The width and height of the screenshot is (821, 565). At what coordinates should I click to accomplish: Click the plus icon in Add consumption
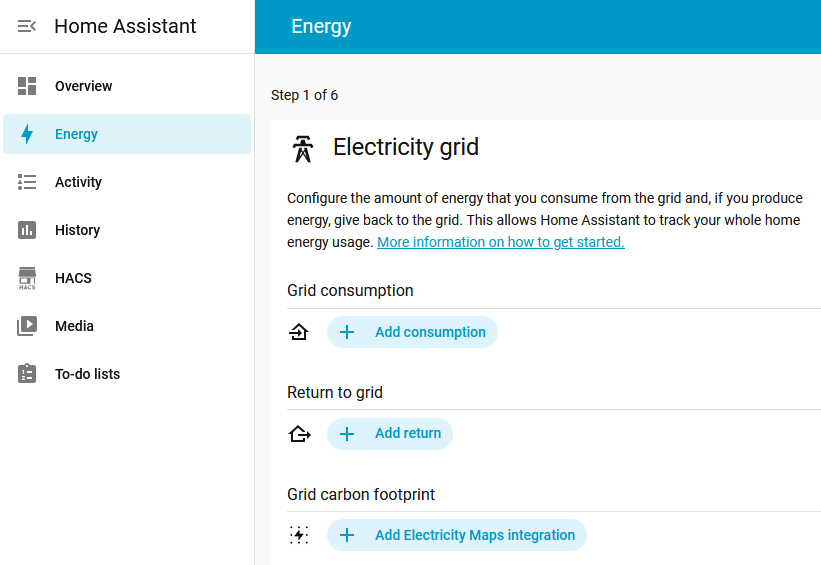[347, 332]
